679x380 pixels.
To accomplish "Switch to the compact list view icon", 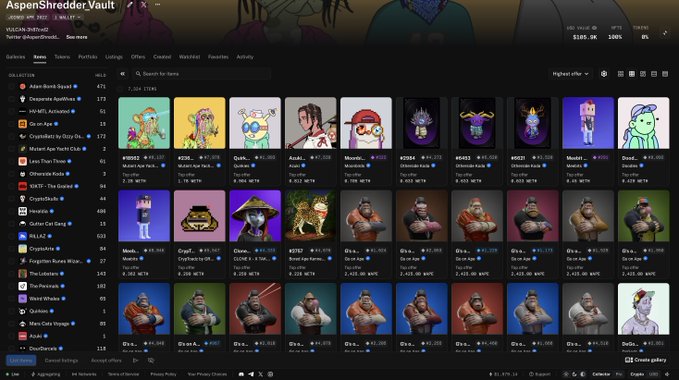I will coord(654,74).
